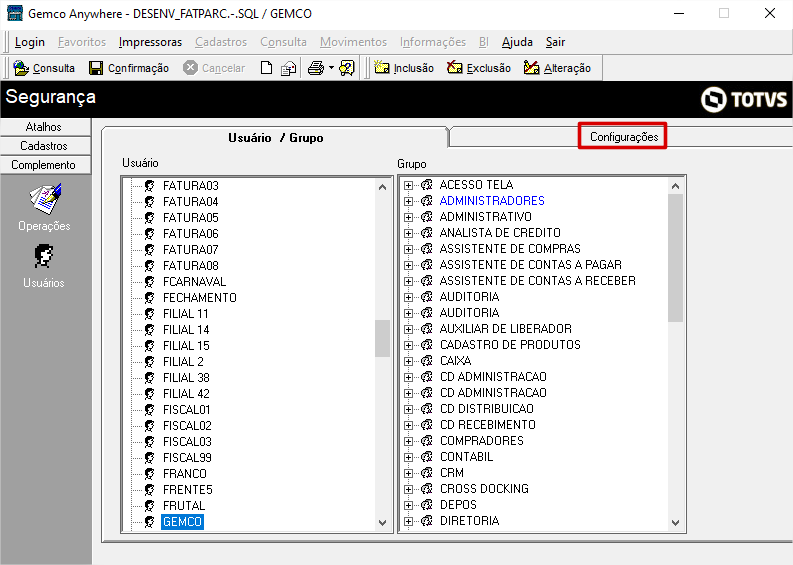
Task: Click the Usuário list scrollbar thumb
Action: click(382, 338)
